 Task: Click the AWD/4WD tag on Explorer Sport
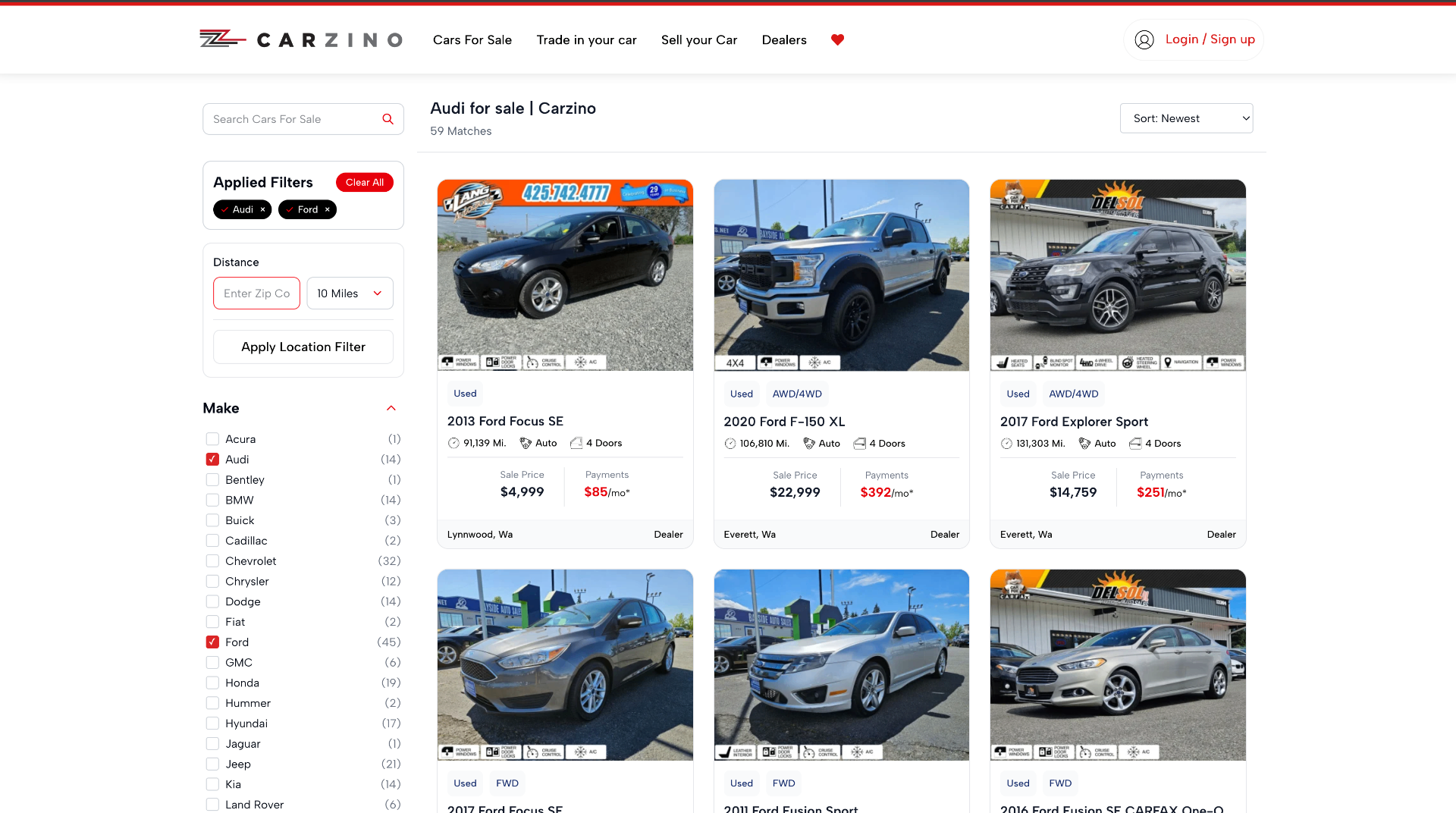1073,394
